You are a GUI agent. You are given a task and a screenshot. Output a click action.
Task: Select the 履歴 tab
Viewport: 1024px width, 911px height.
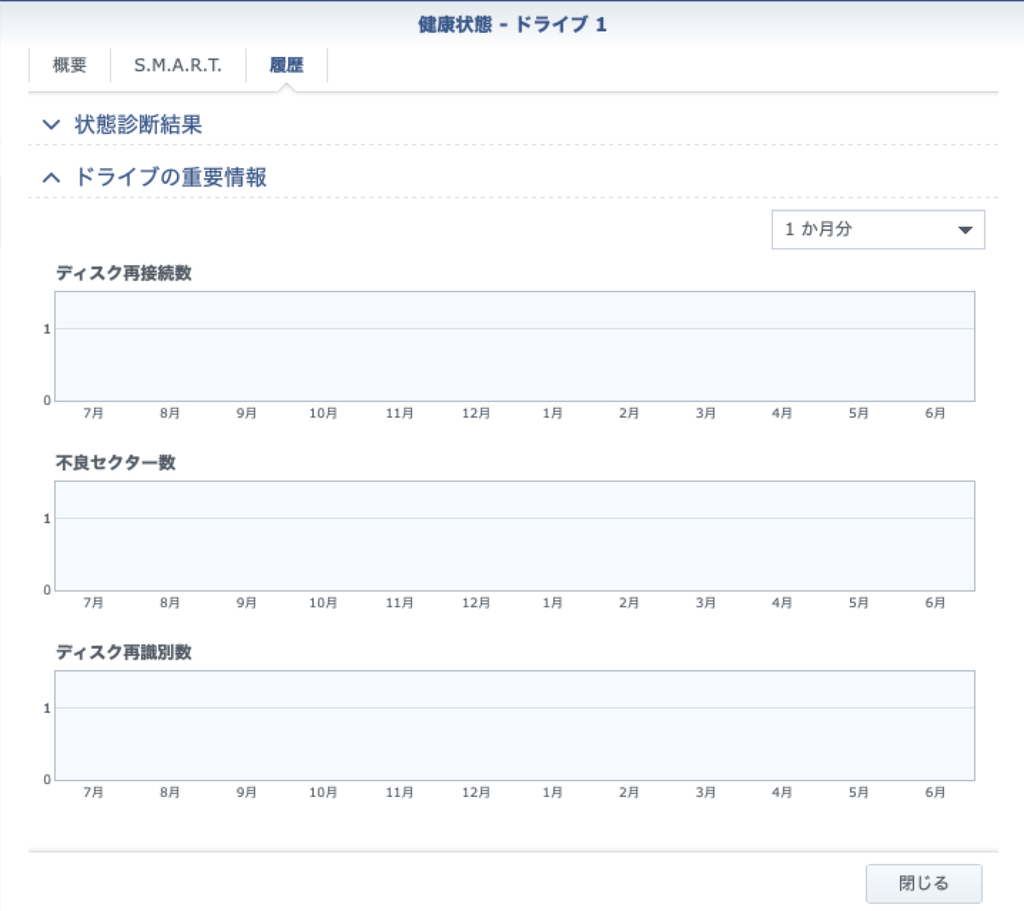pos(289,64)
